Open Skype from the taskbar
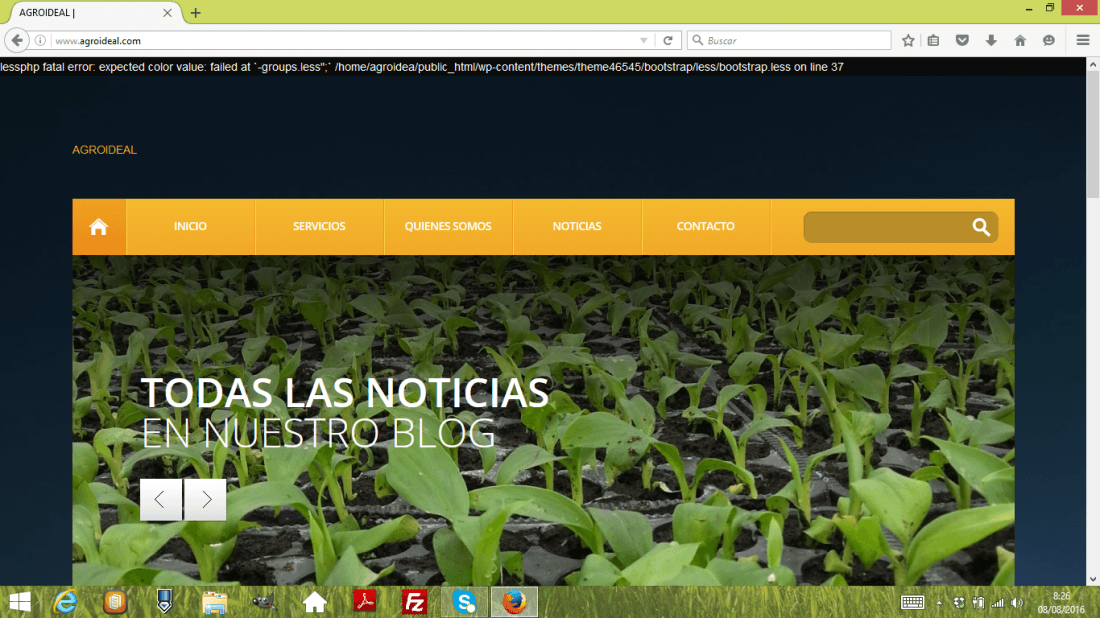1100x618 pixels. point(464,602)
